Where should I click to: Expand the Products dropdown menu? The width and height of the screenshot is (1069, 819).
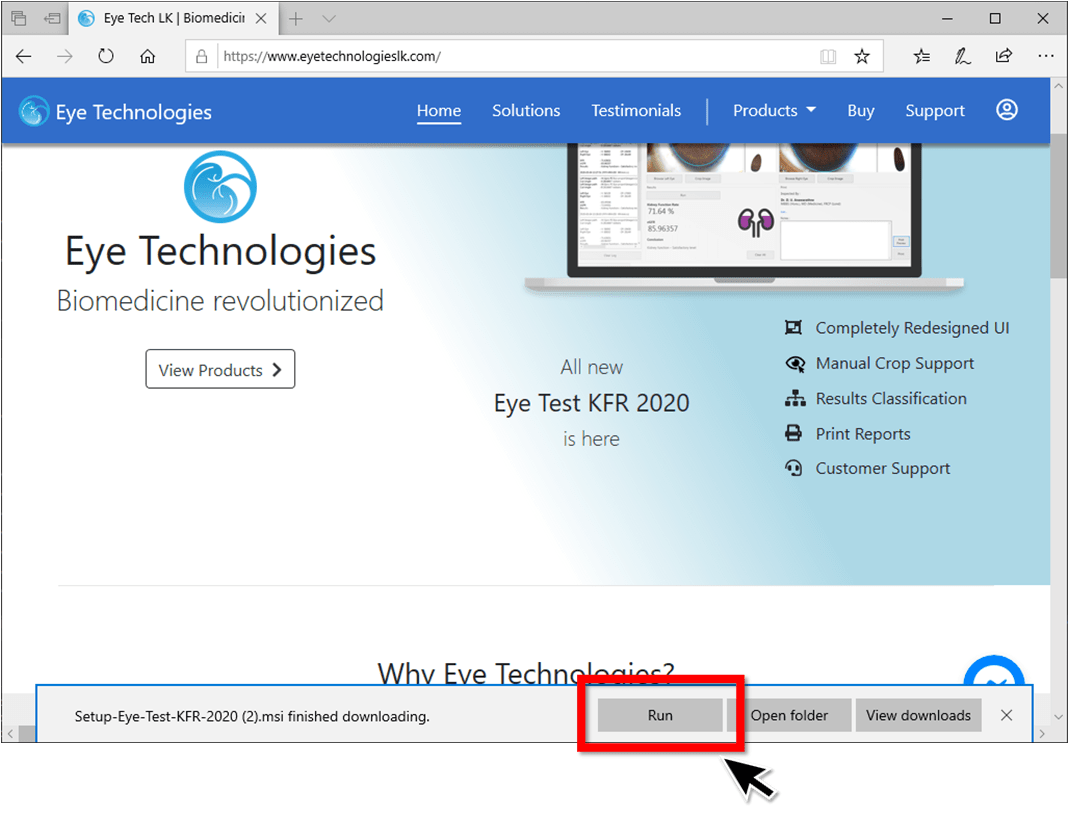tap(774, 110)
